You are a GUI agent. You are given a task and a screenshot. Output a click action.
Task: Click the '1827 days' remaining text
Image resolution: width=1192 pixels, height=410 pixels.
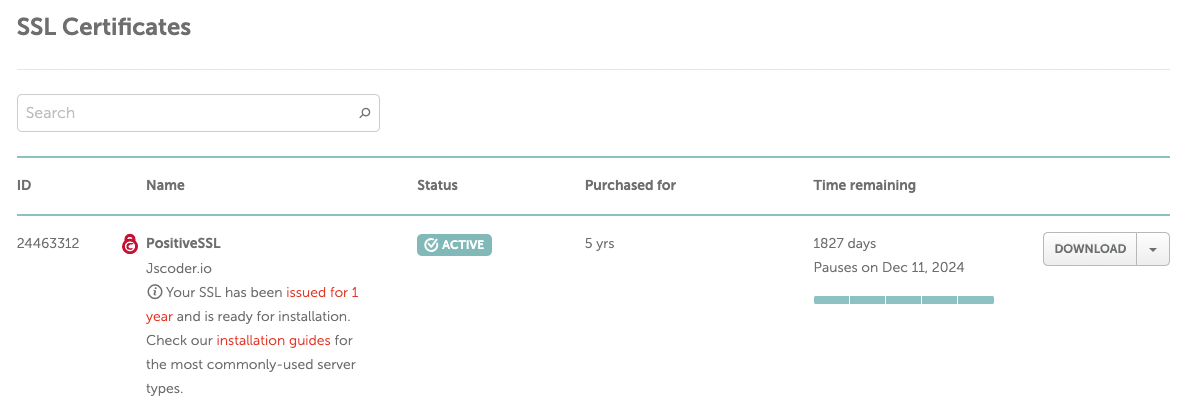tap(845, 243)
